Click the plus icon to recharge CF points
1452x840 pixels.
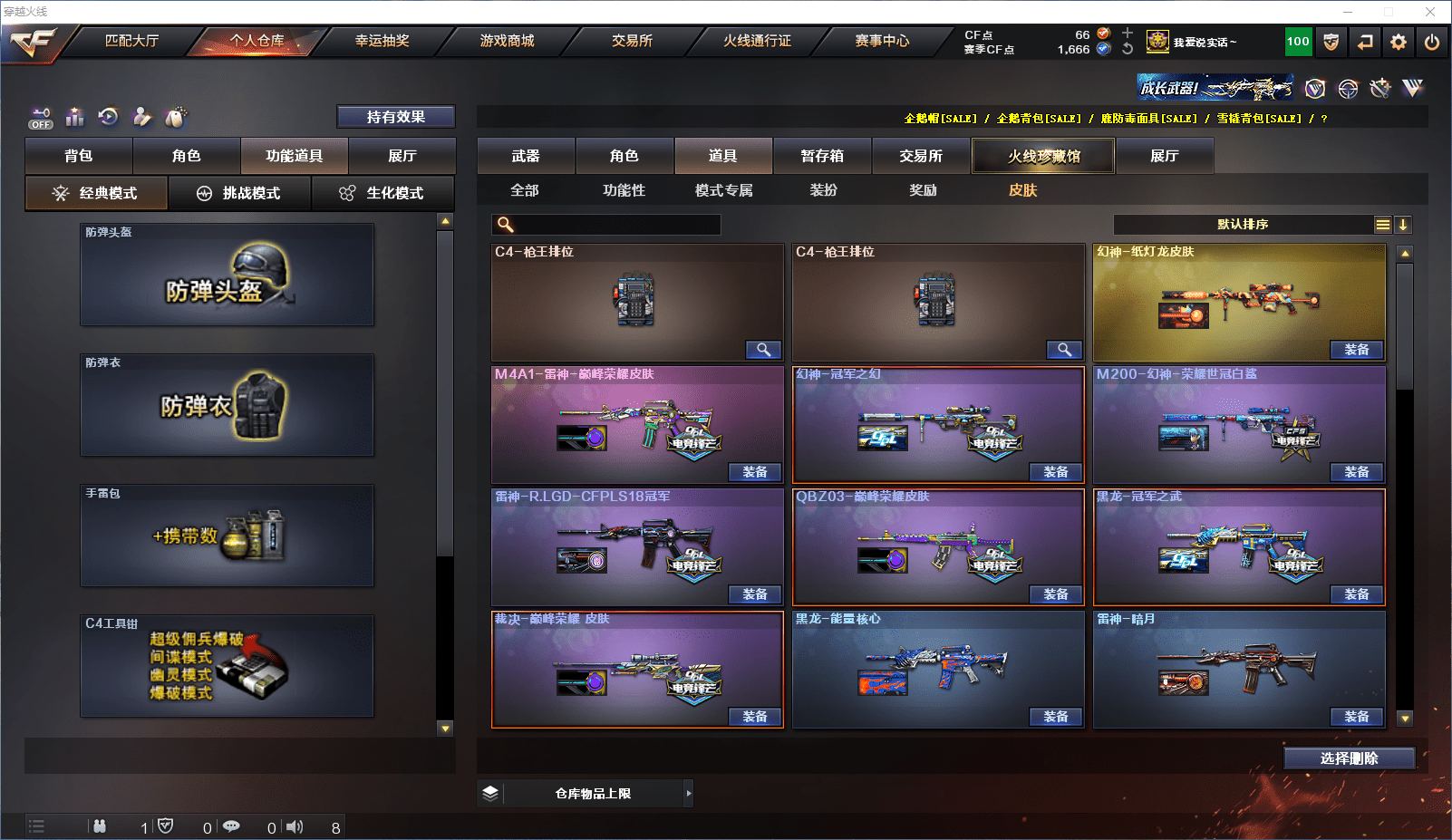(x=1128, y=34)
